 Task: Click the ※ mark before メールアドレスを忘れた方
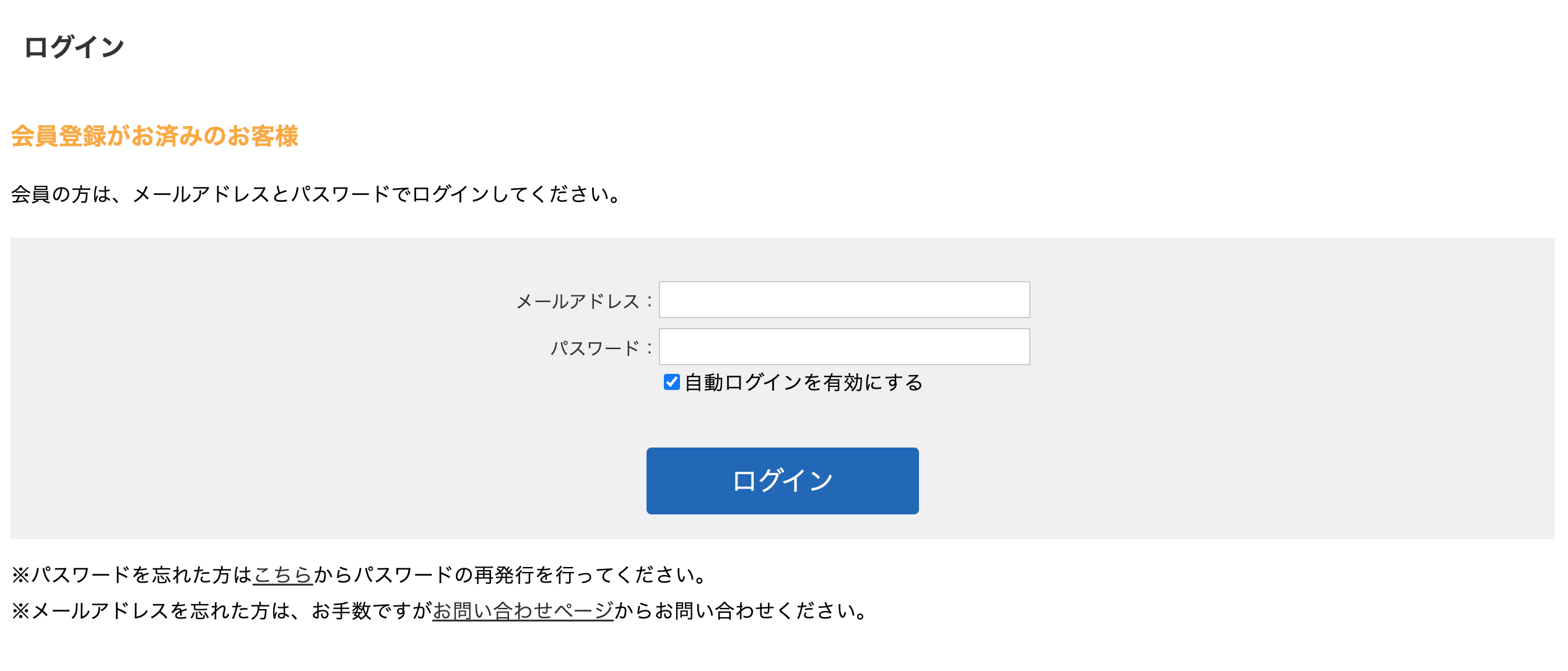click(x=20, y=611)
